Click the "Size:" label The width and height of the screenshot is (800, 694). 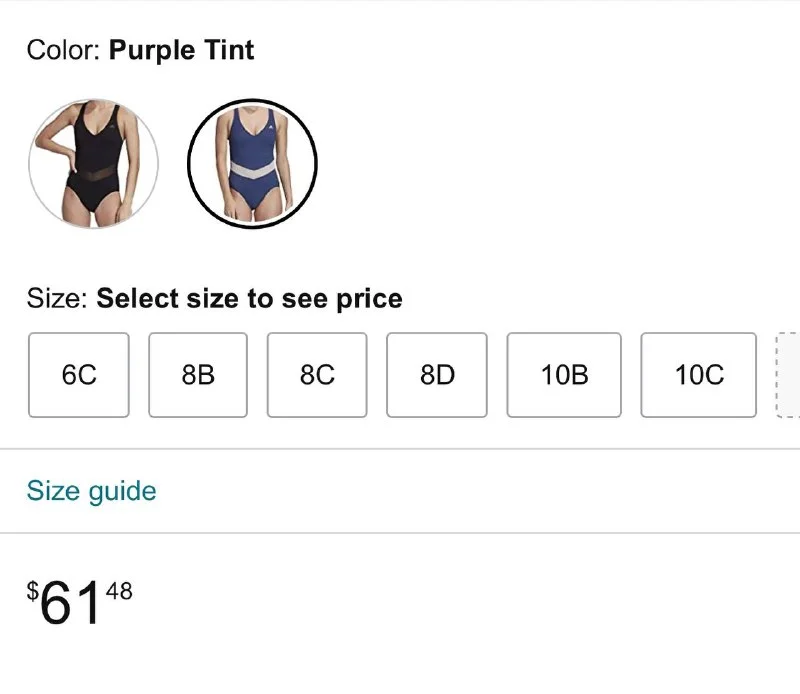click(x=58, y=298)
